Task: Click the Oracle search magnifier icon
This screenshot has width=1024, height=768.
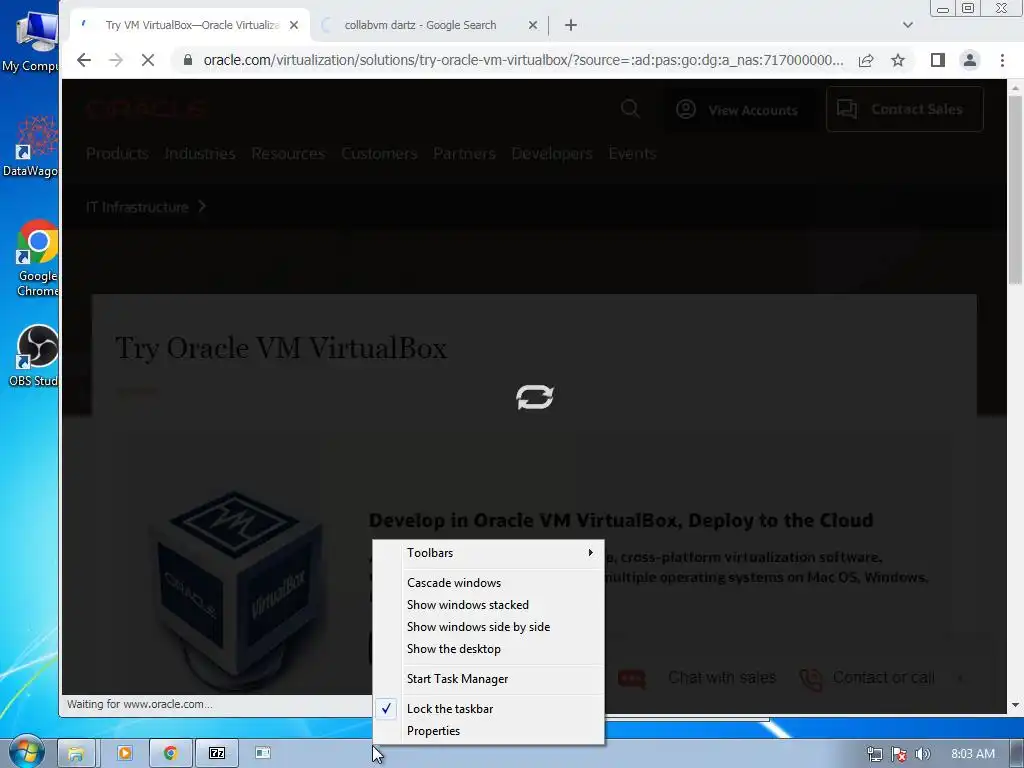Action: (630, 108)
